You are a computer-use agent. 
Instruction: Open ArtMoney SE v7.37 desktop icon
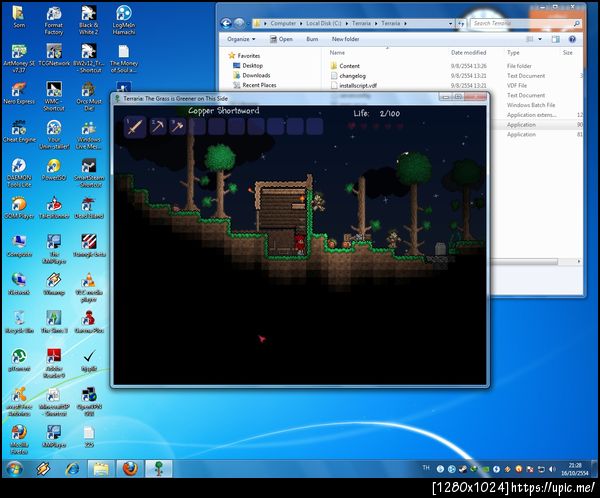[19, 58]
